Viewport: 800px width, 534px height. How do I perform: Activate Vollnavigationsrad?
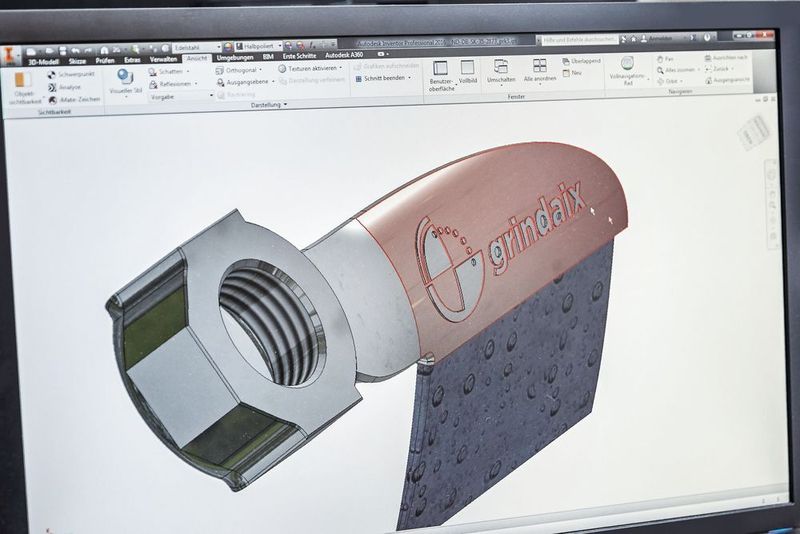click(628, 71)
